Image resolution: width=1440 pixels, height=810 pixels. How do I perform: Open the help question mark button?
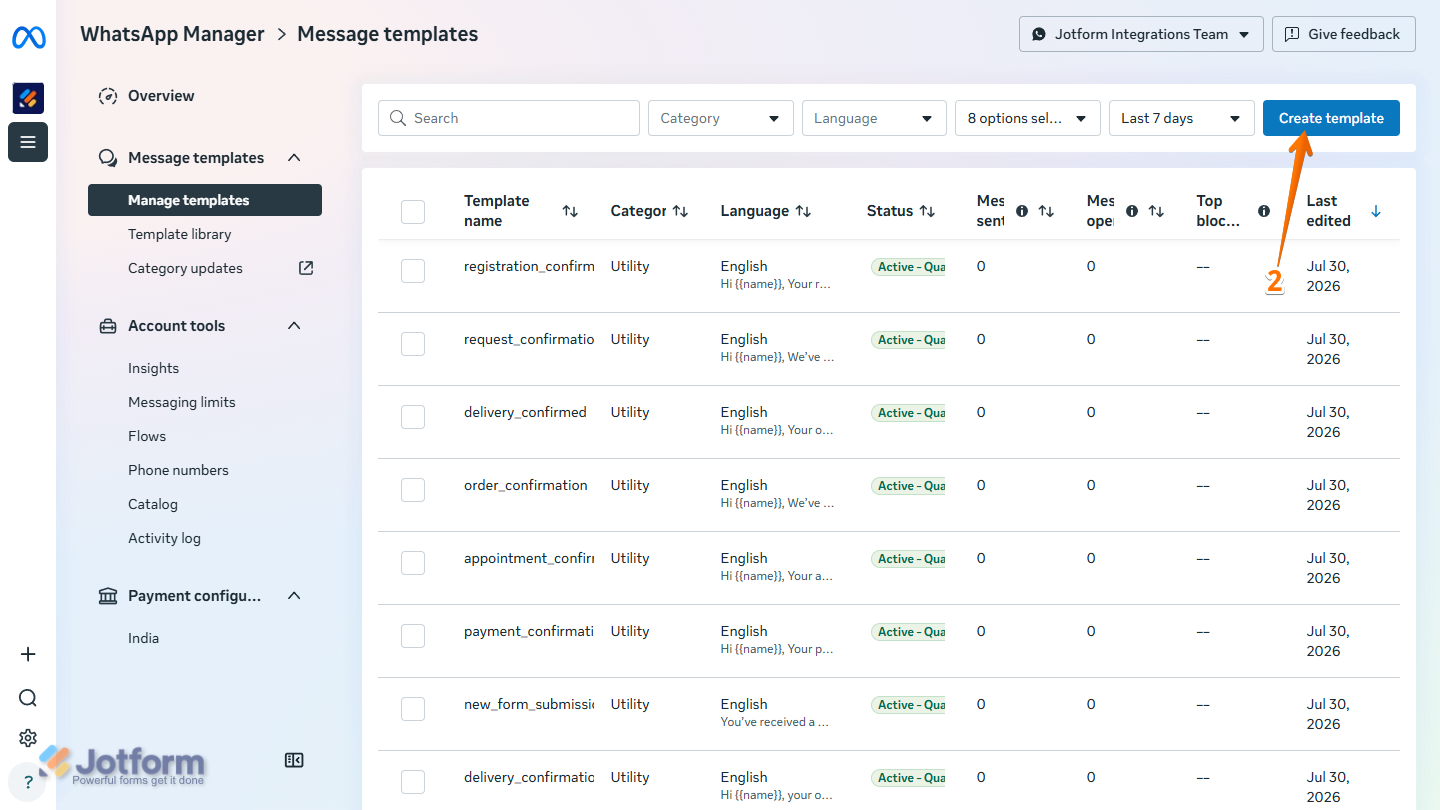pos(28,782)
